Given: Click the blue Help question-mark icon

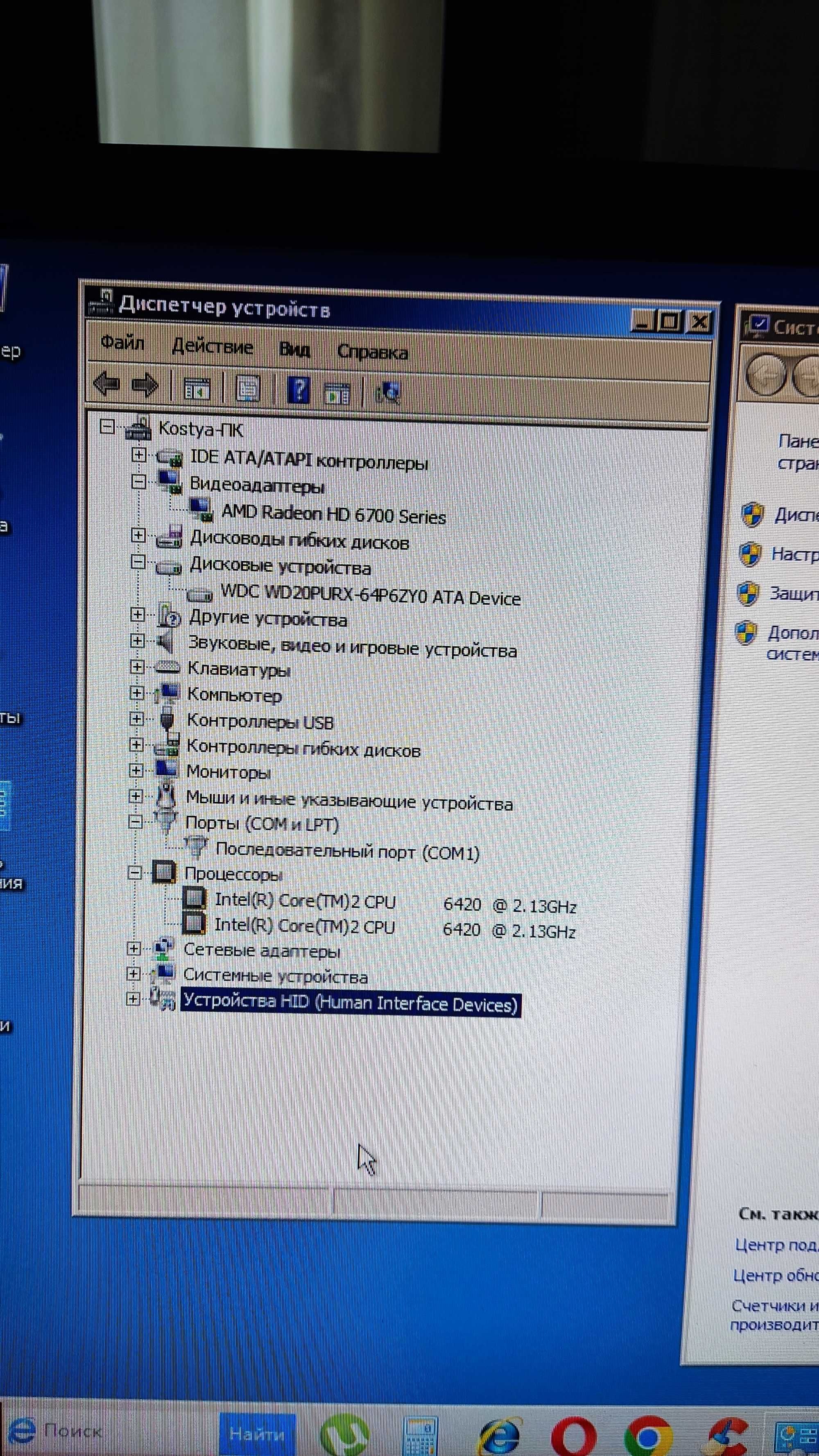Looking at the screenshot, I should point(299,391).
